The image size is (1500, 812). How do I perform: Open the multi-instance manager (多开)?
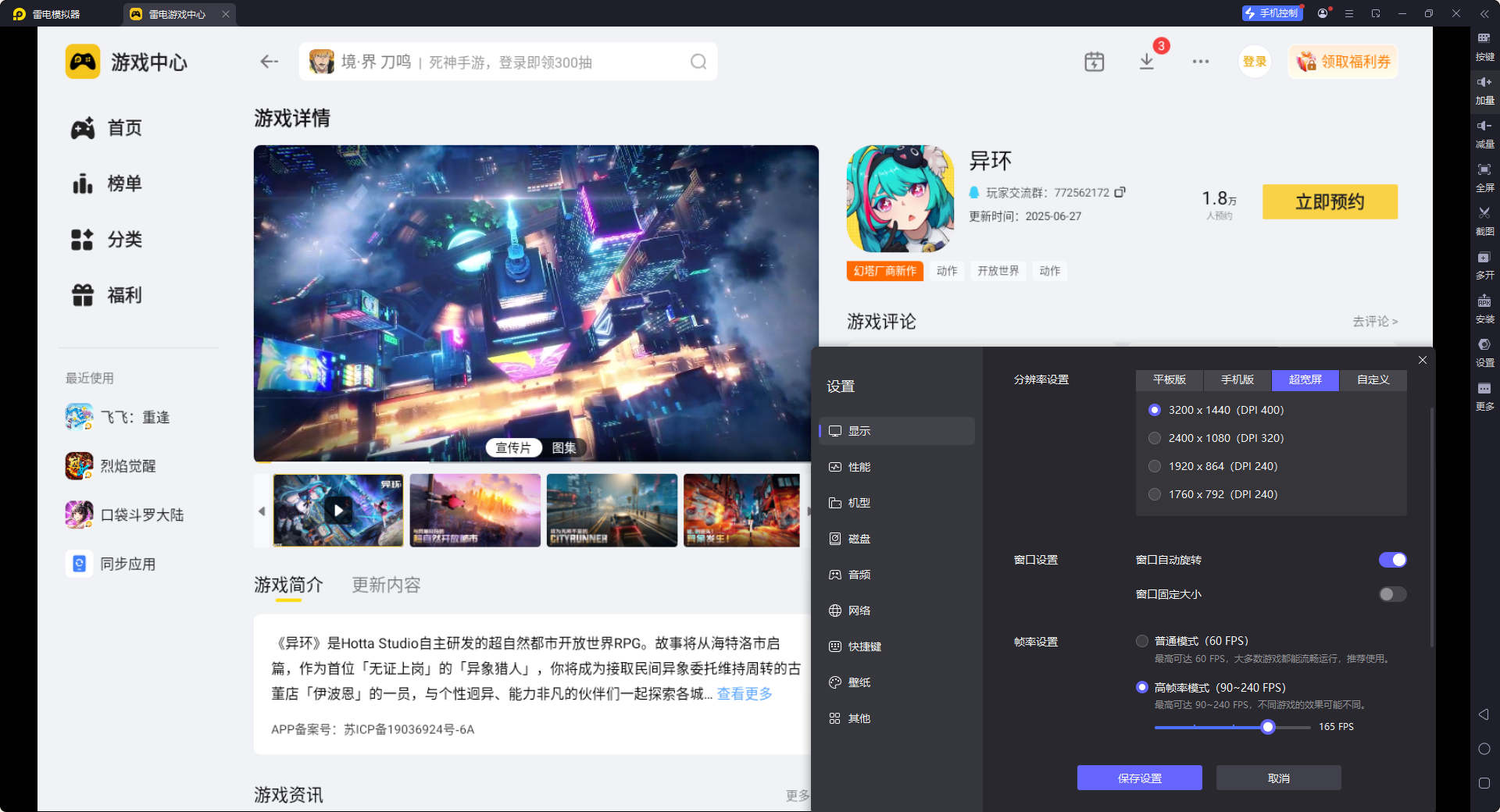1485,265
